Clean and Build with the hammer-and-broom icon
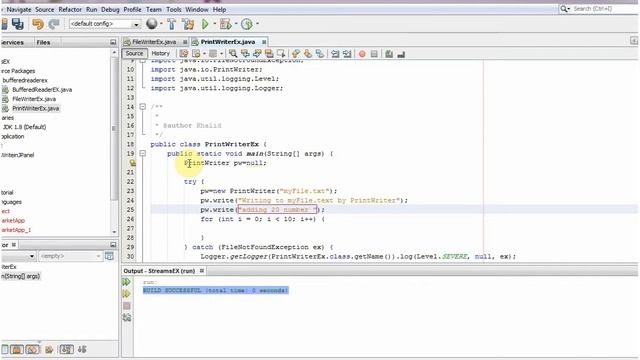This screenshot has height=360, width=640. pos(188,24)
